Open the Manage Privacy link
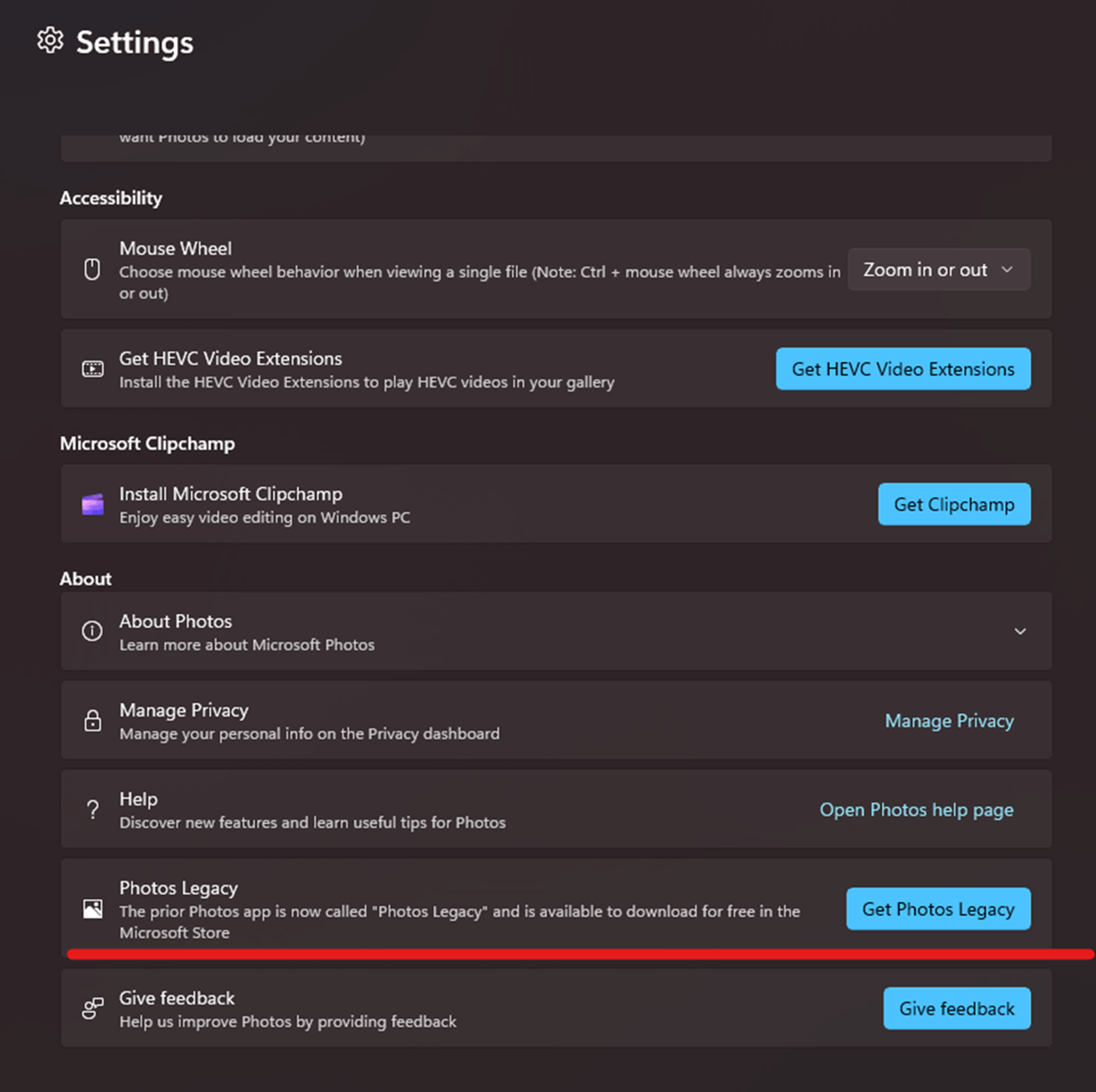This screenshot has width=1096, height=1092. [x=949, y=721]
